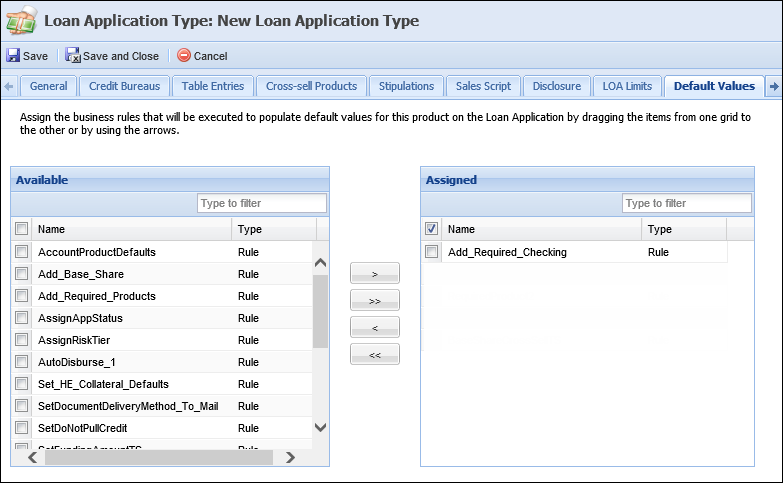The width and height of the screenshot is (783, 483).
Task: Select the Default Values tab
Action: point(714,86)
